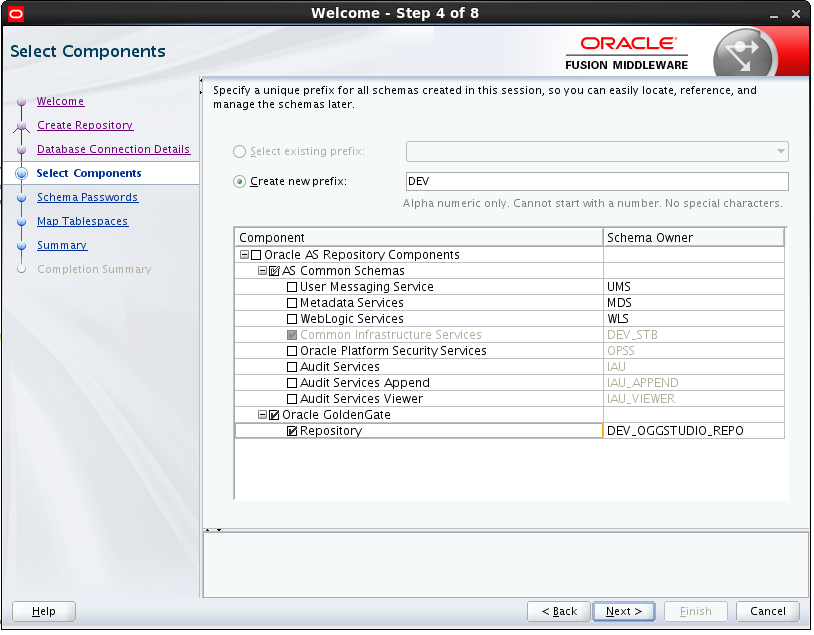Click the OPSS schema owner cell

pyautogui.click(x=694, y=351)
